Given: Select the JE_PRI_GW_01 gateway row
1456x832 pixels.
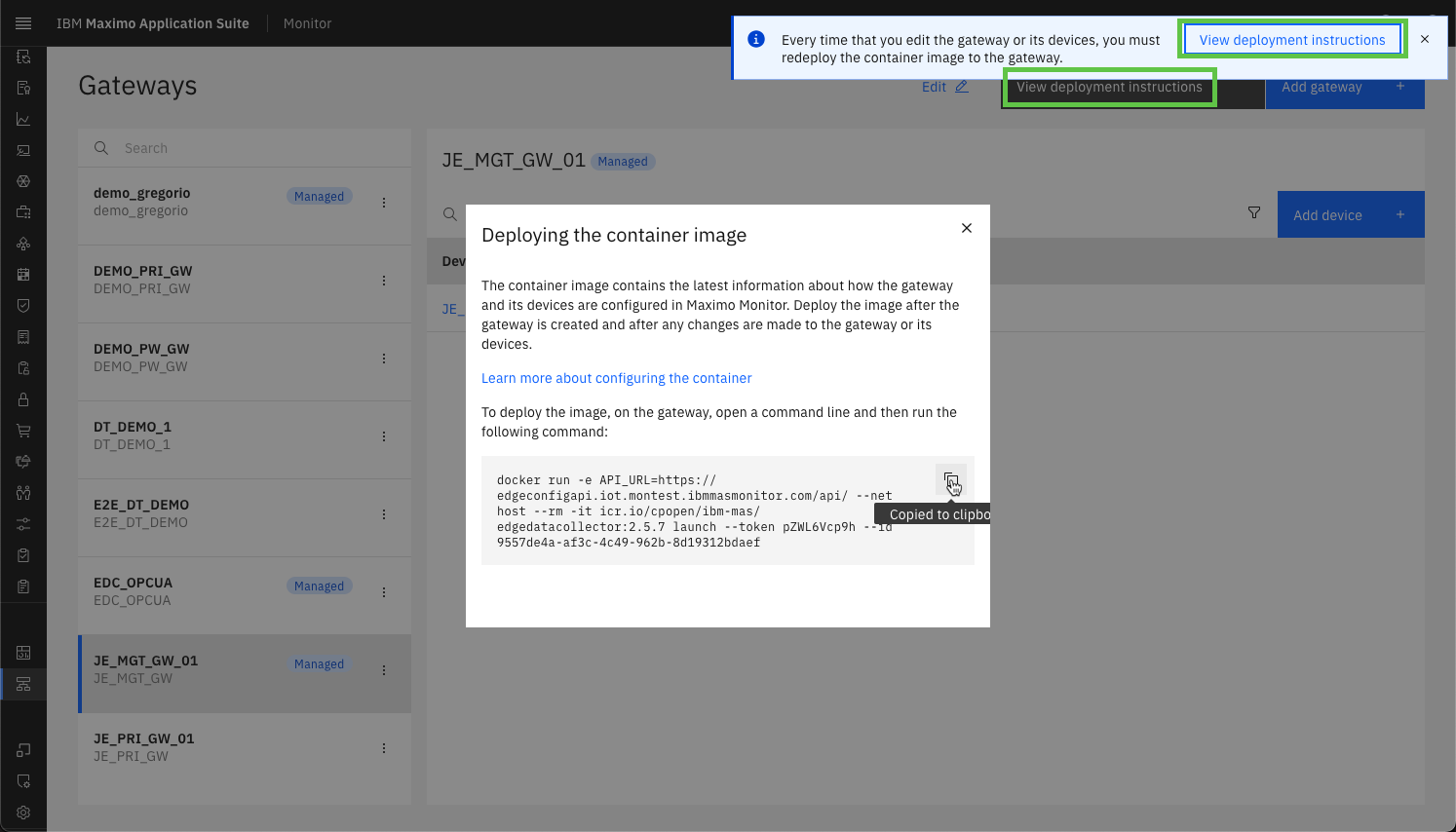Looking at the screenshot, I should click(x=245, y=751).
